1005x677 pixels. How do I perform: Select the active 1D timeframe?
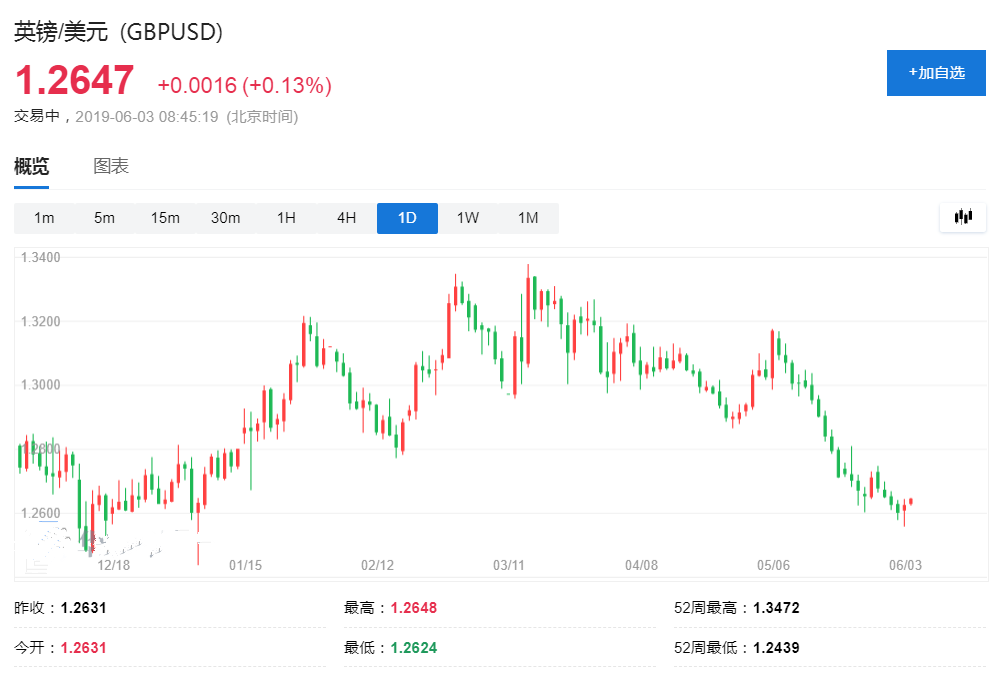tap(407, 218)
